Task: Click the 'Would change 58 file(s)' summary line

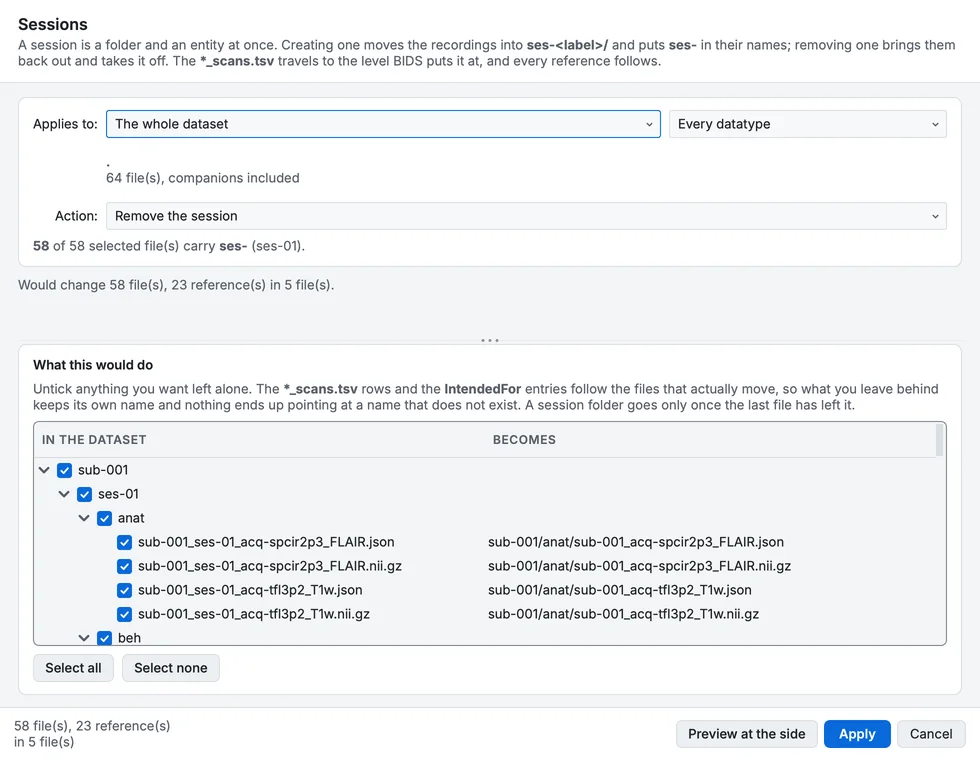Action: coord(176,285)
